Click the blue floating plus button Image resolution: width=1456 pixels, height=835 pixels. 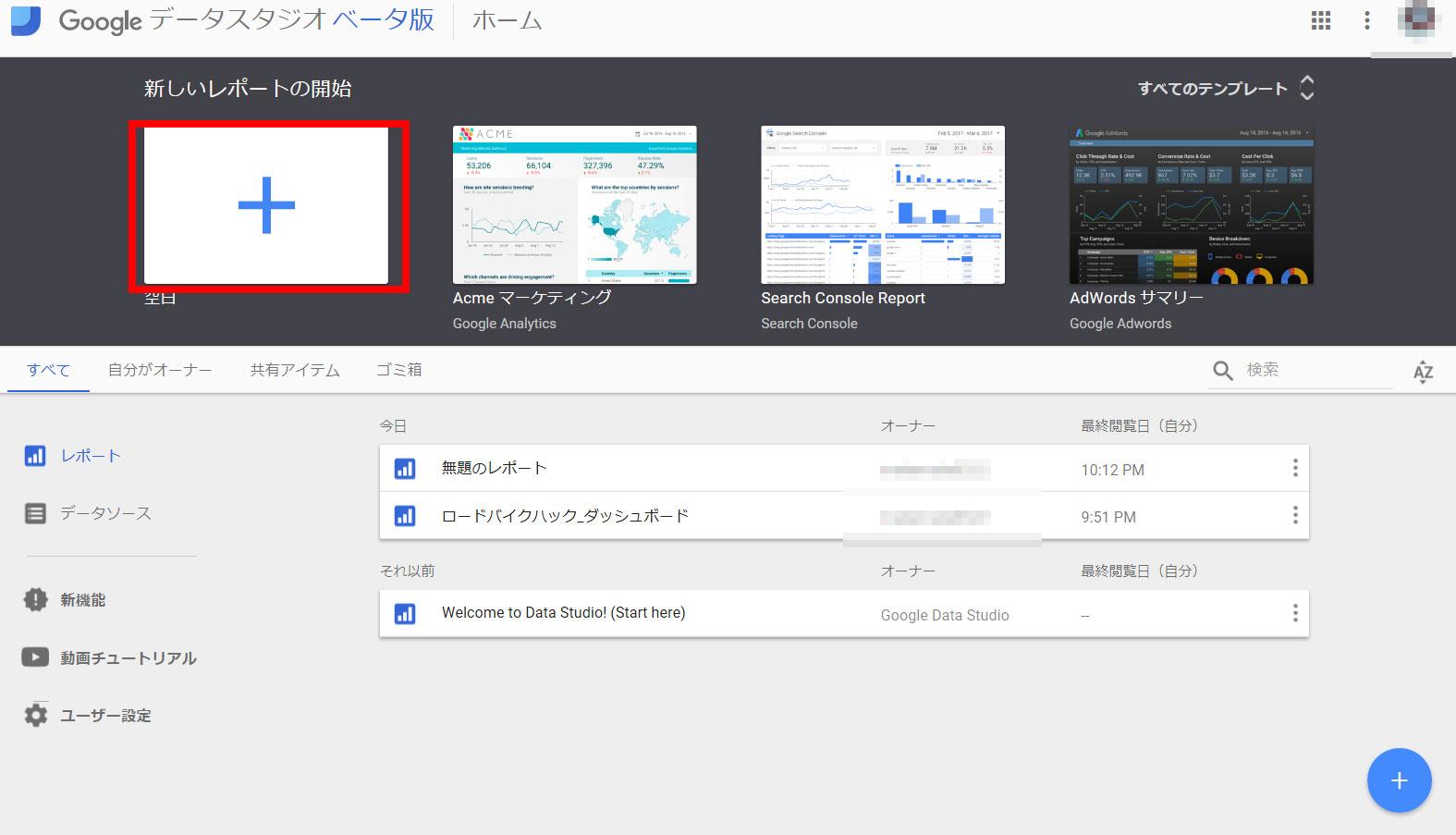click(1400, 780)
